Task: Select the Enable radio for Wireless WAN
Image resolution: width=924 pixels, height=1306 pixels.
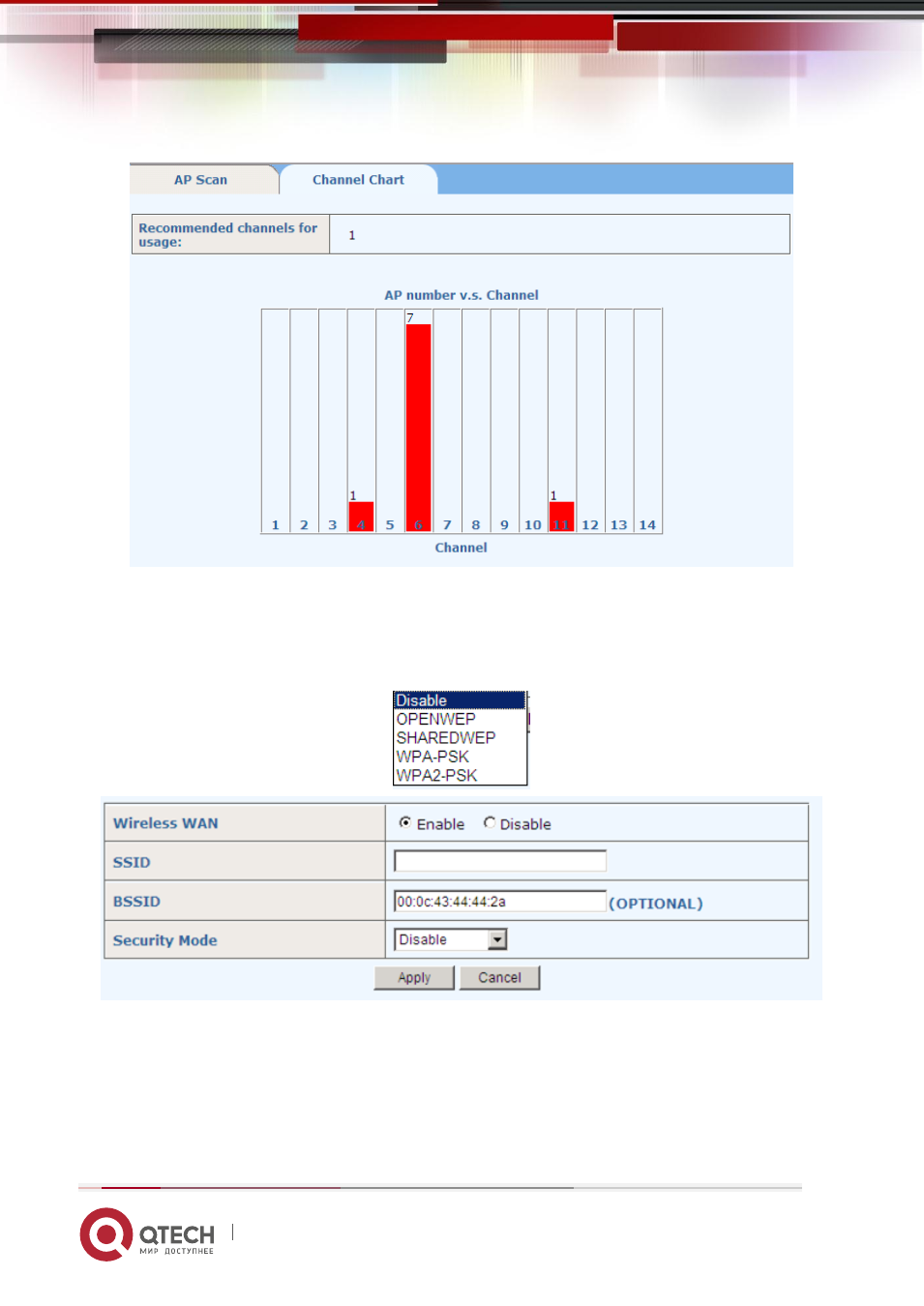Action: [x=405, y=822]
